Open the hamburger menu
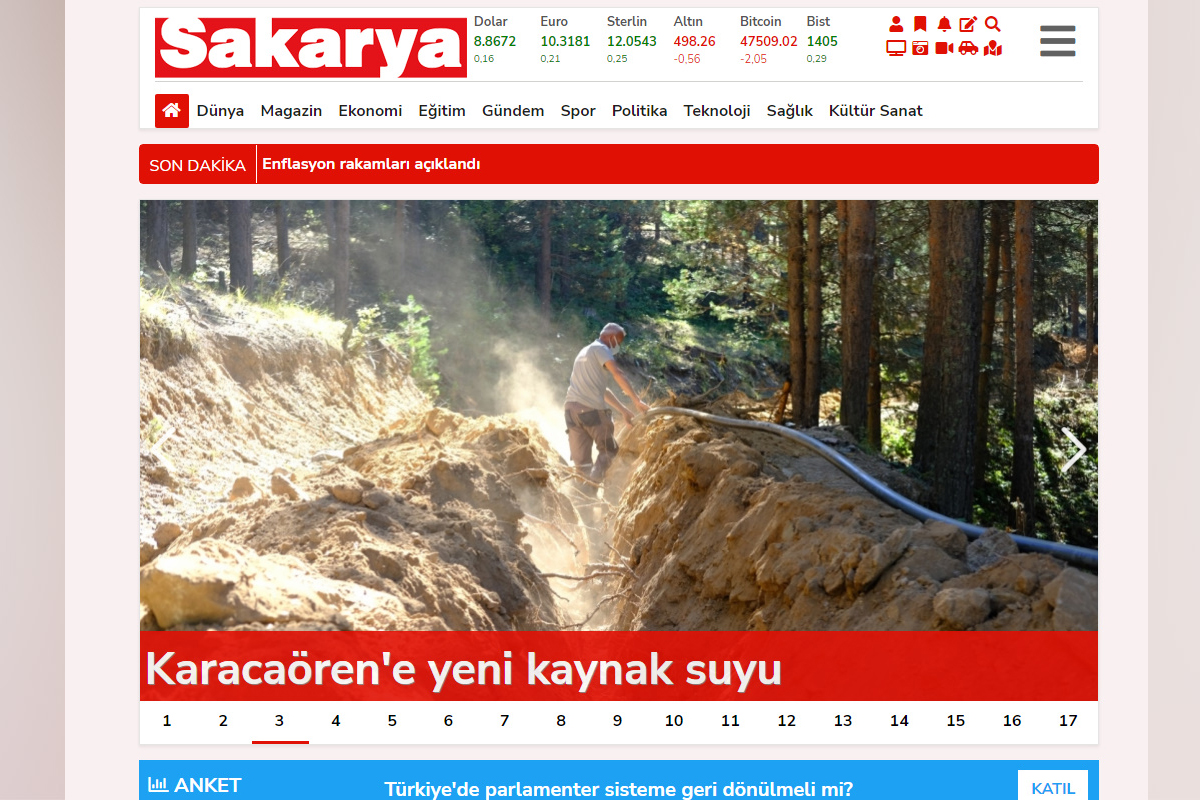Viewport: 1200px width, 800px height. pyautogui.click(x=1057, y=41)
